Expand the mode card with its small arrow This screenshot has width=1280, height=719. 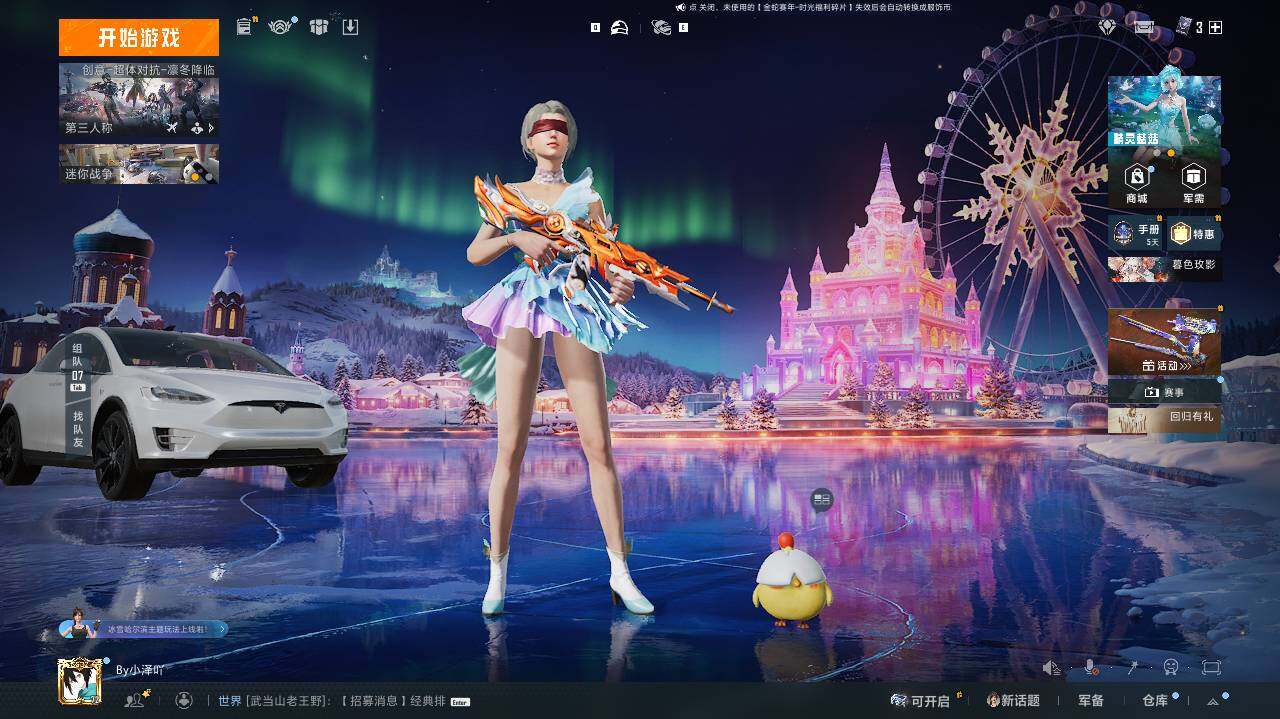(x=212, y=128)
